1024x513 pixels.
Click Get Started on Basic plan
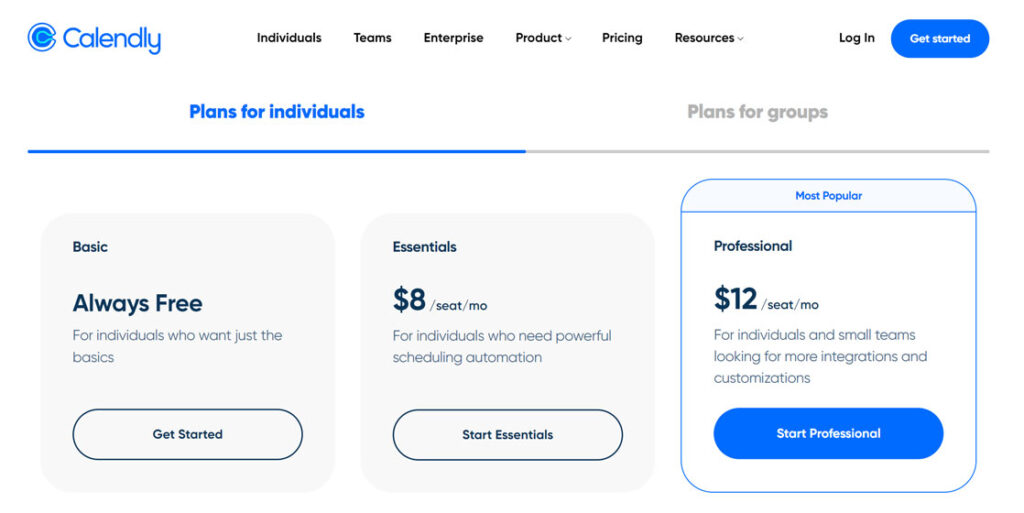pyautogui.click(x=187, y=434)
